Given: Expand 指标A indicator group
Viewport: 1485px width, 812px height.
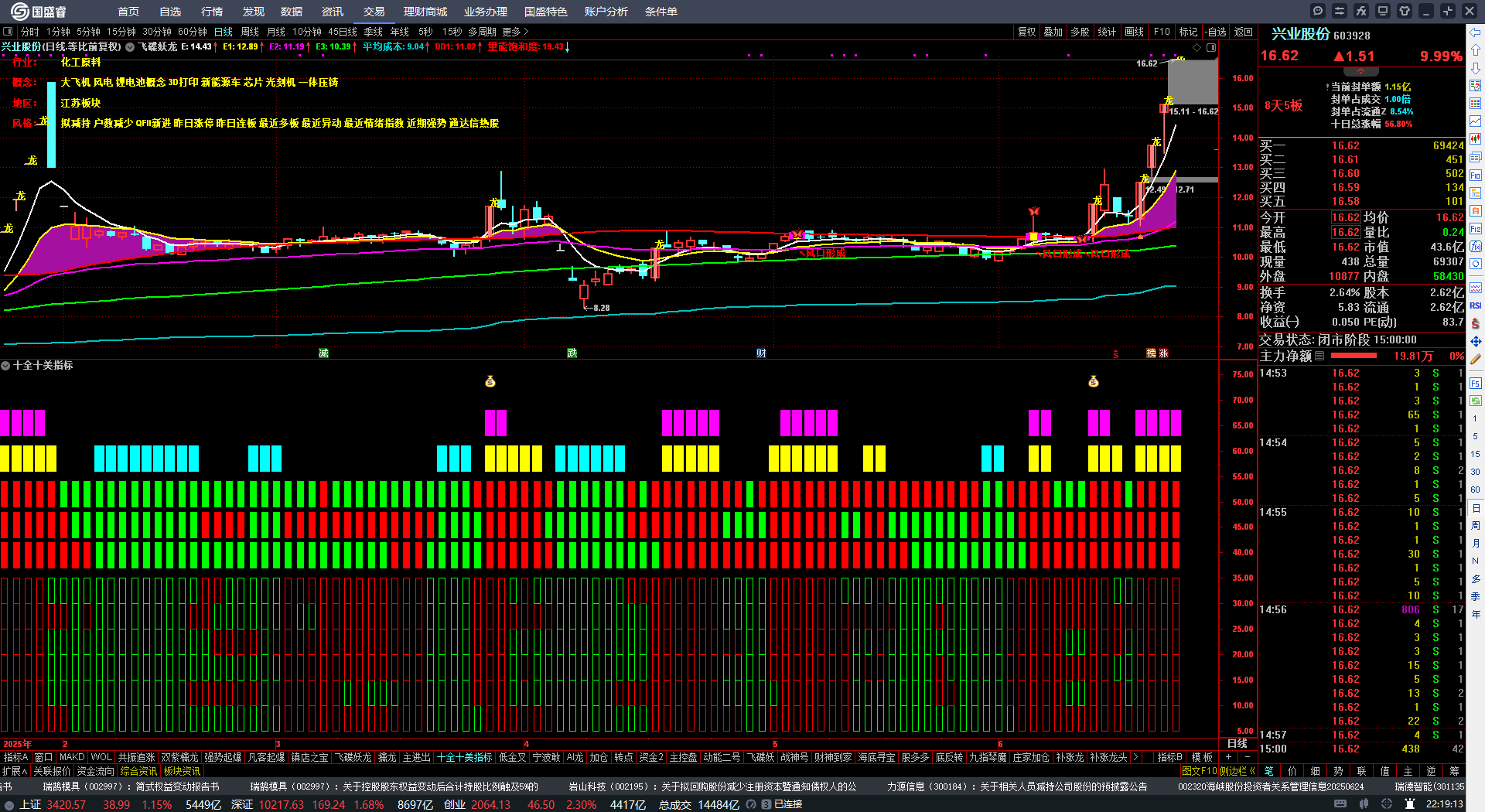Looking at the screenshot, I should click(15, 757).
